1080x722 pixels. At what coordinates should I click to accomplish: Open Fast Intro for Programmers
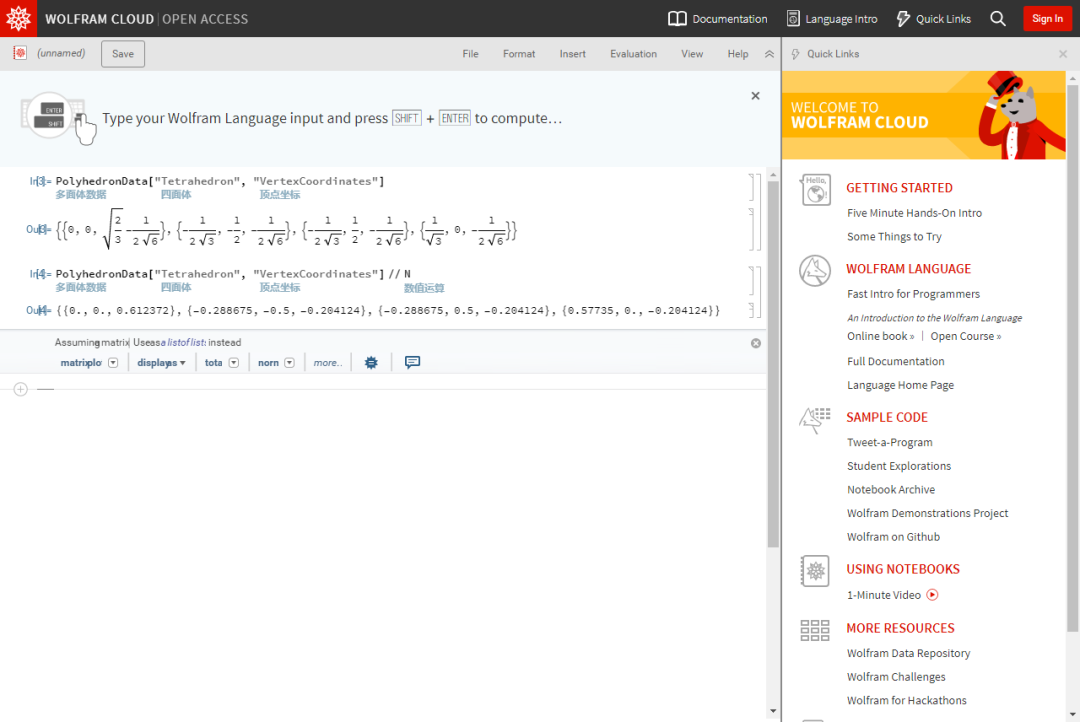pos(913,293)
